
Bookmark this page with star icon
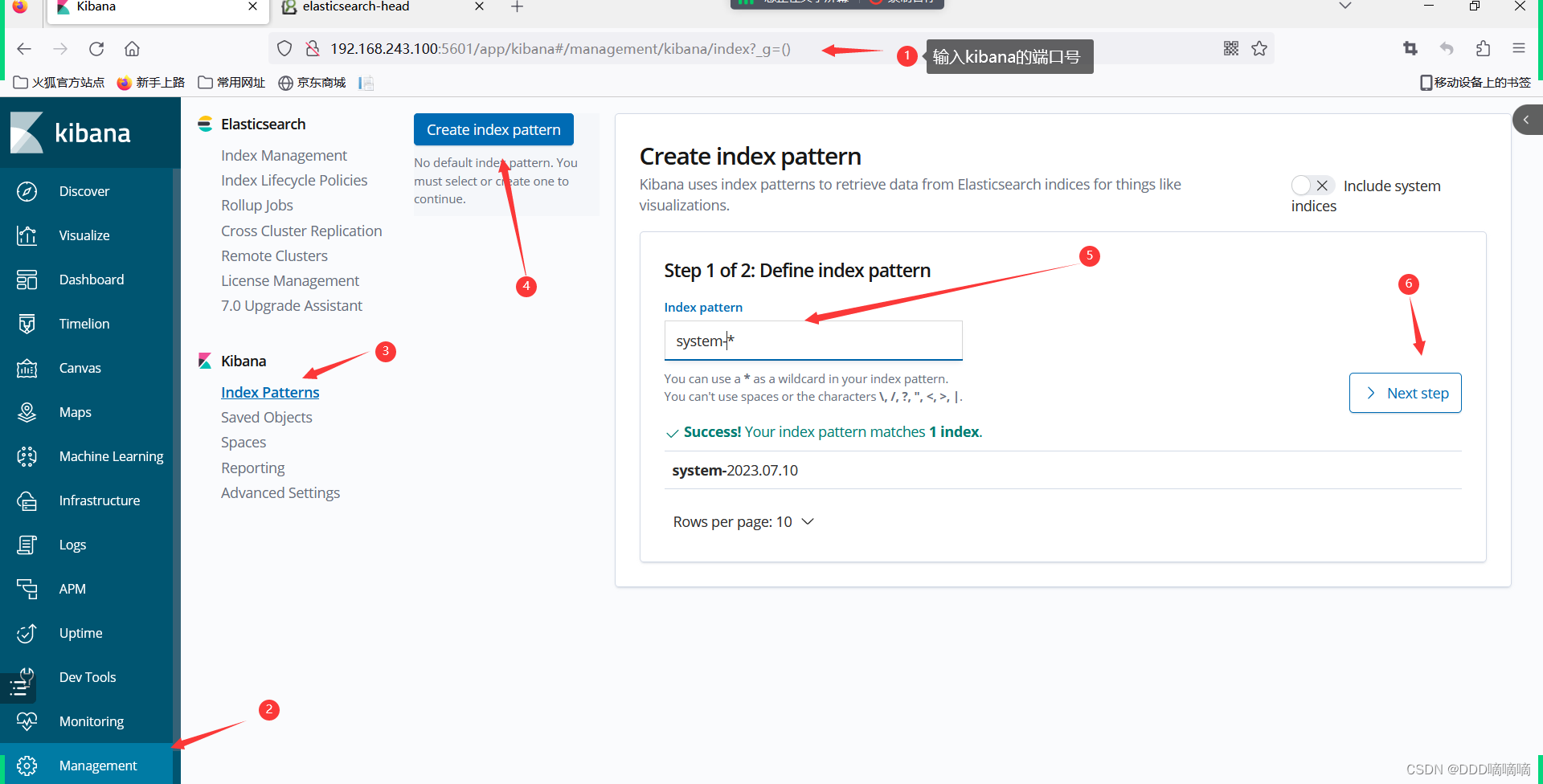[1259, 49]
